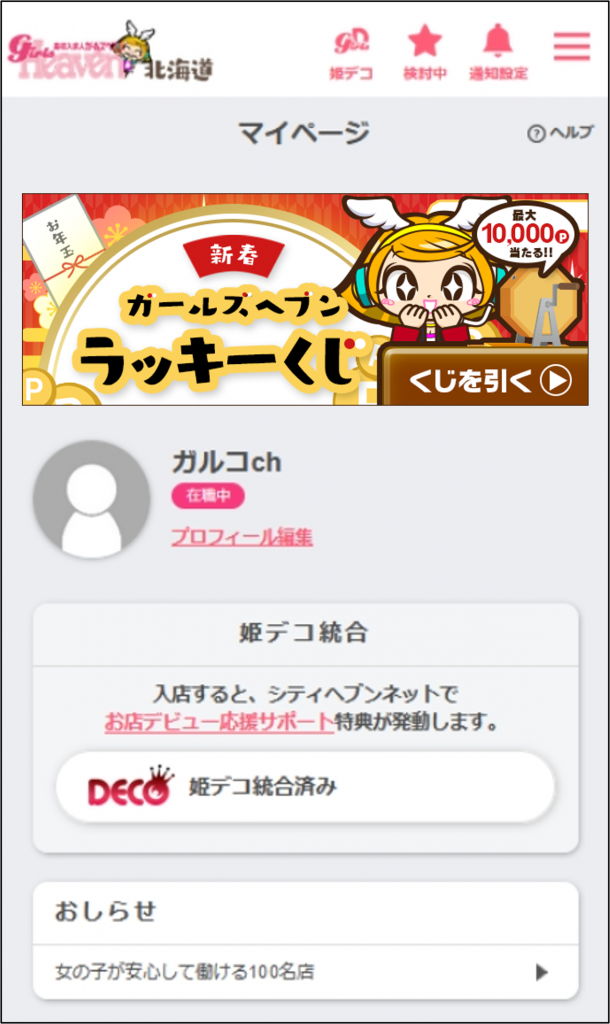Screen dimensions: 610x1024
Task: Click the DECO crown logo
Action: coord(131,786)
